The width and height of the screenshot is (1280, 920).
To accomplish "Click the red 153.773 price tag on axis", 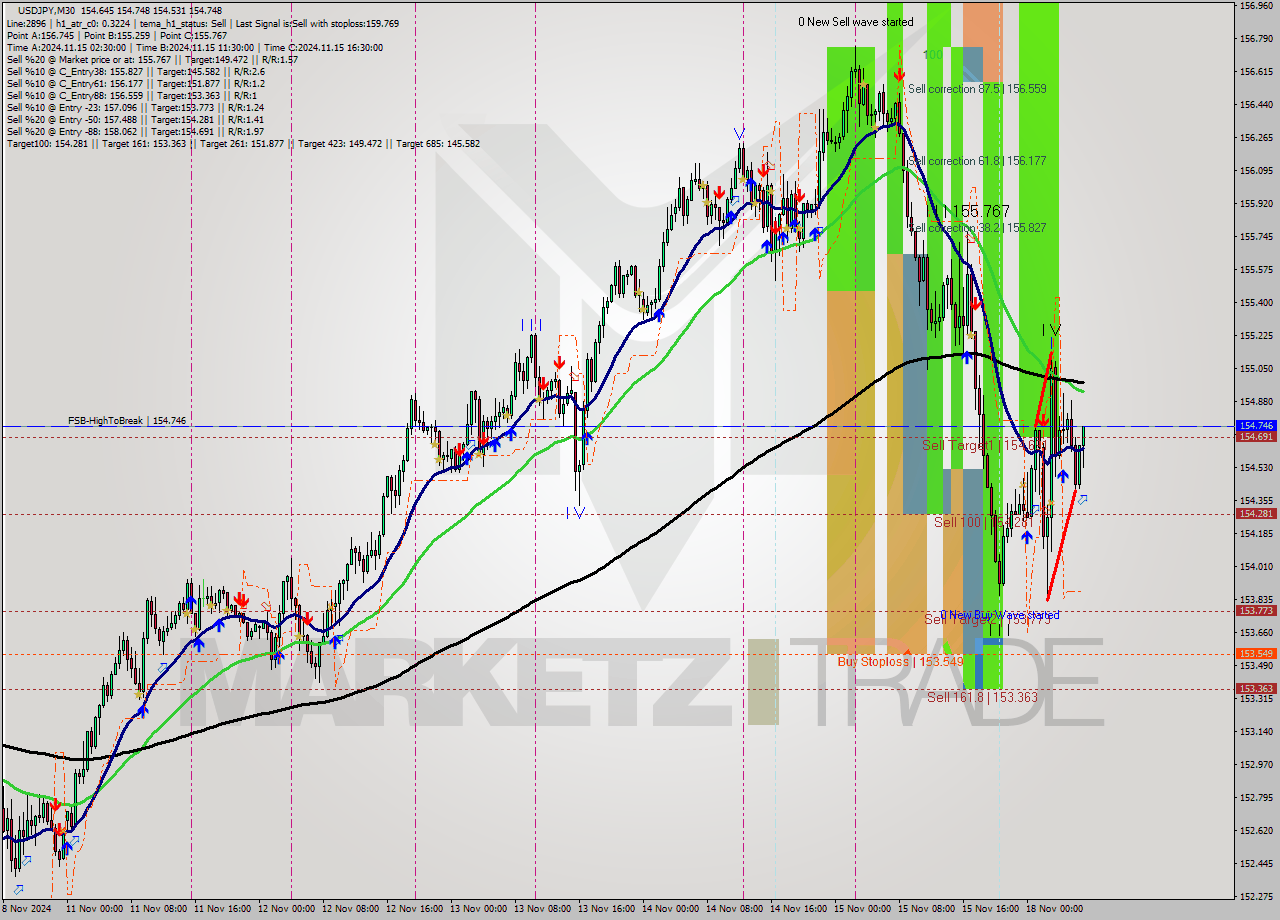I will tap(1256, 611).
